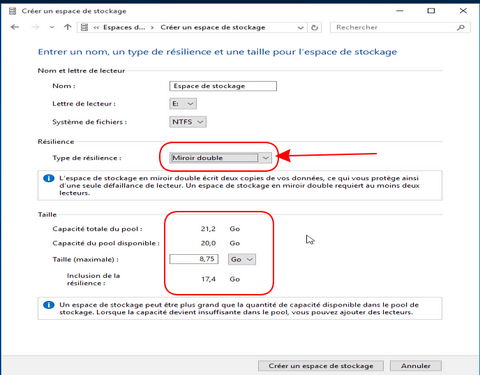
Task: Click the Taille (maximale) value field
Action: [194, 259]
